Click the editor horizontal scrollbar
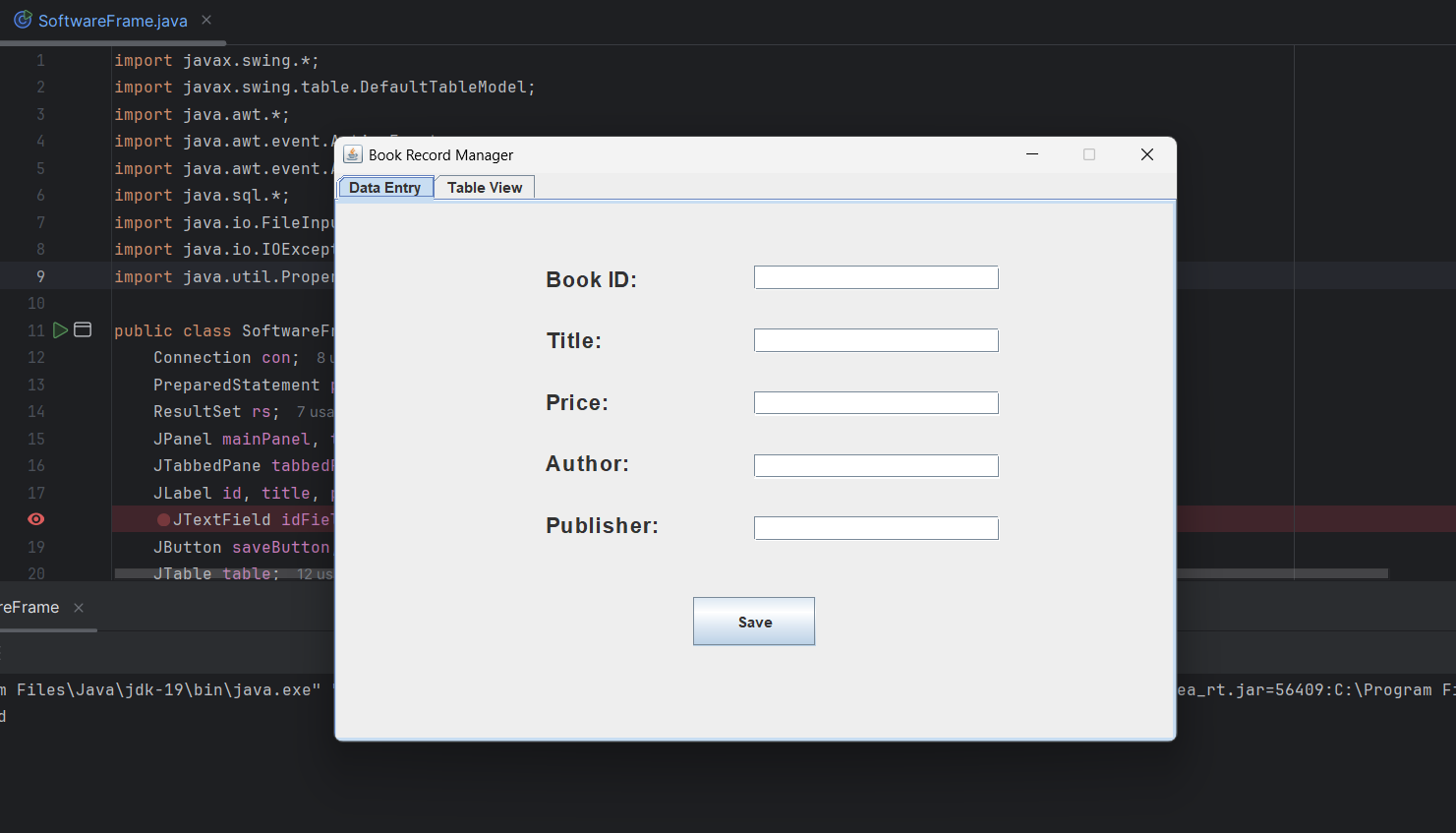Viewport: 1456px width, 833px height. tap(751, 573)
